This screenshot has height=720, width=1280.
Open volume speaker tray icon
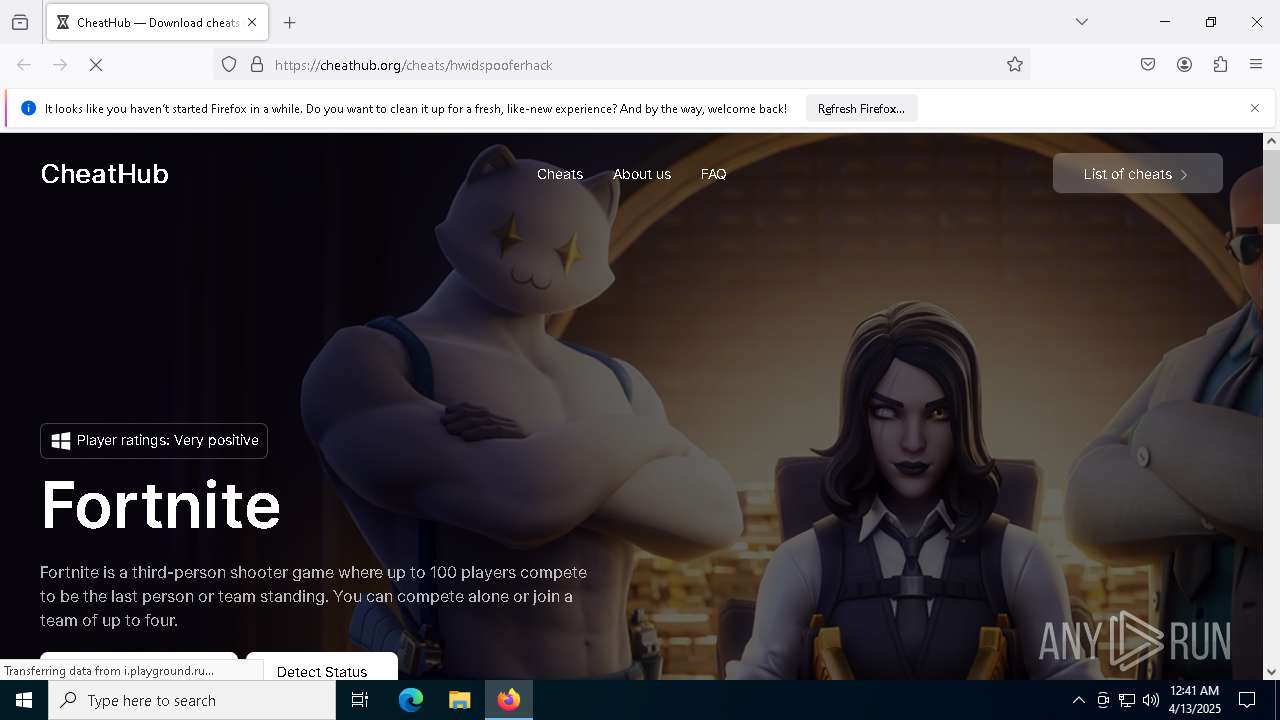(x=1151, y=700)
